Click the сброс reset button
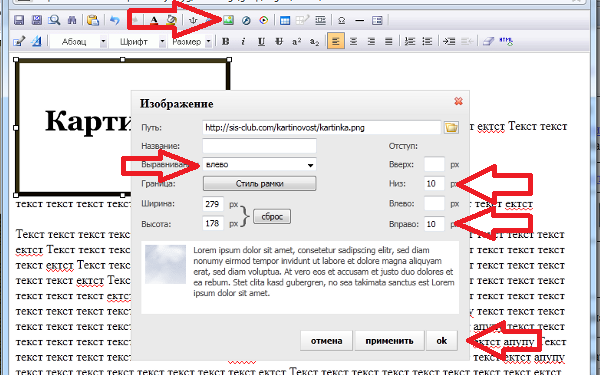The image size is (600, 375). (x=272, y=217)
